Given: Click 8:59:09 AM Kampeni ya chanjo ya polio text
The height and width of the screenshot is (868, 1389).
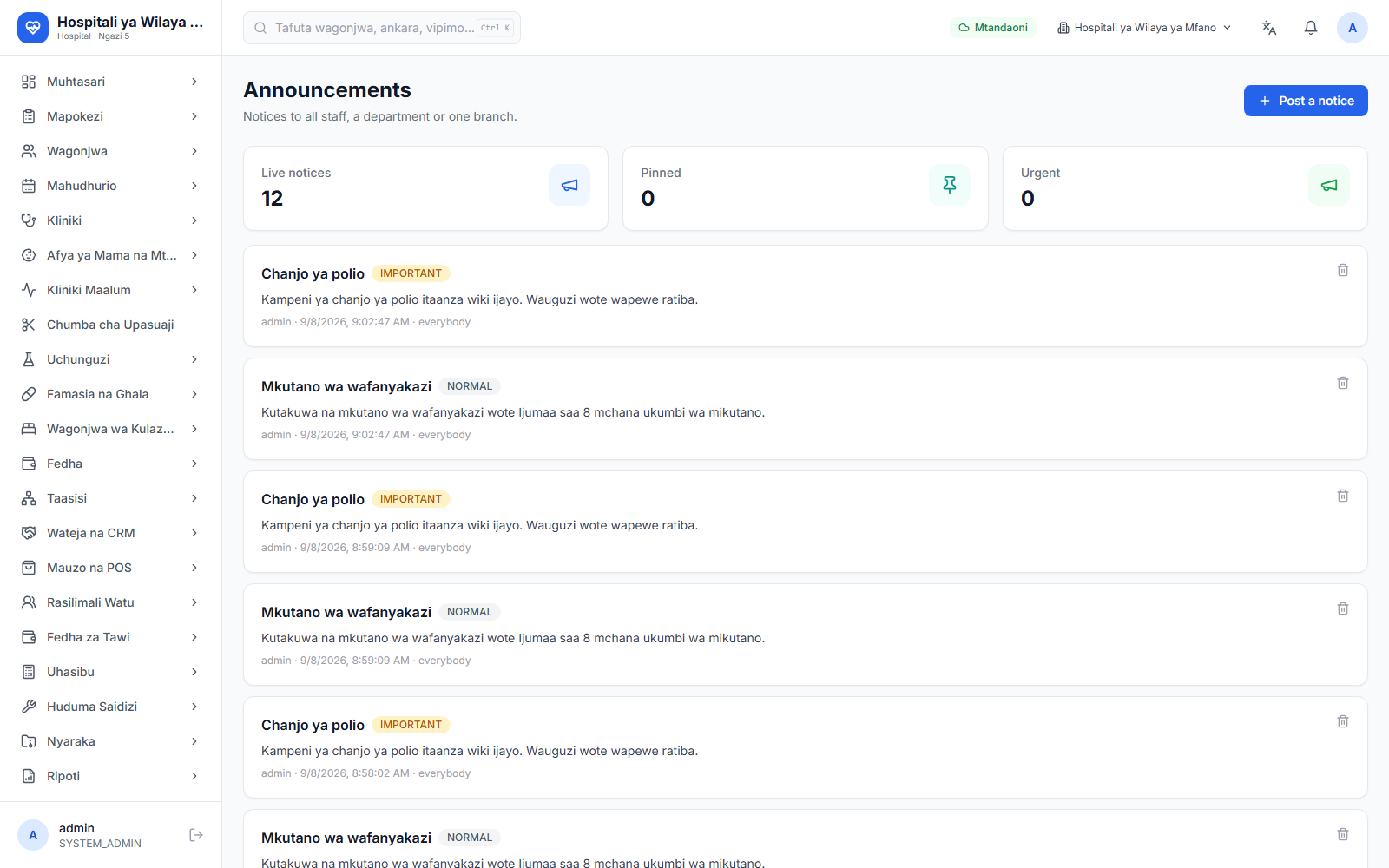Looking at the screenshot, I should [479, 525].
